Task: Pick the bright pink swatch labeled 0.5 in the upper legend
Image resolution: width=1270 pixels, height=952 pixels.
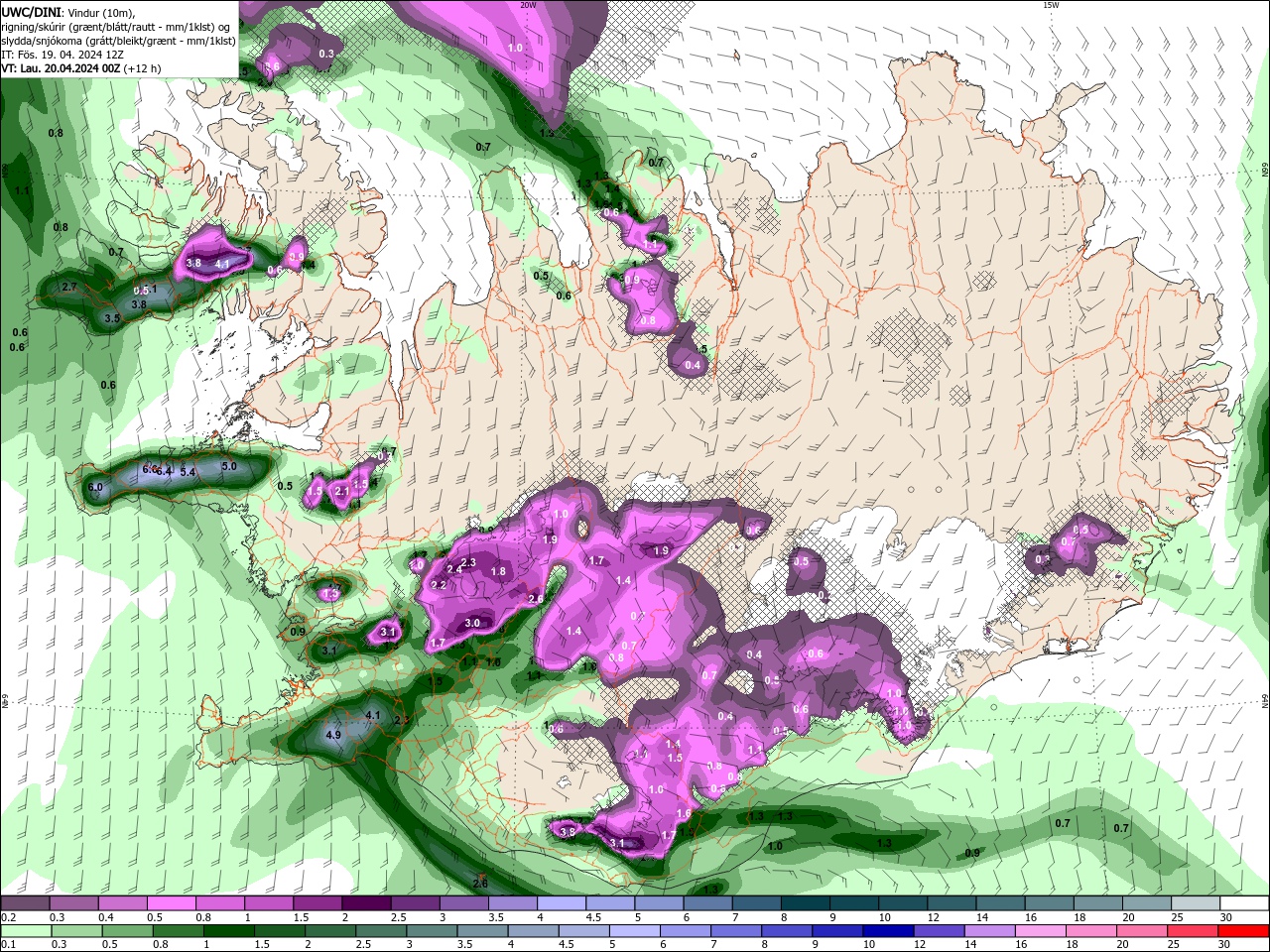Action: (x=171, y=903)
